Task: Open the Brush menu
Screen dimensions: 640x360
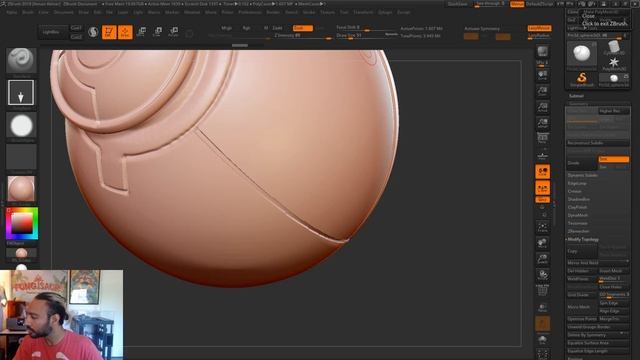Action: tap(28, 12)
